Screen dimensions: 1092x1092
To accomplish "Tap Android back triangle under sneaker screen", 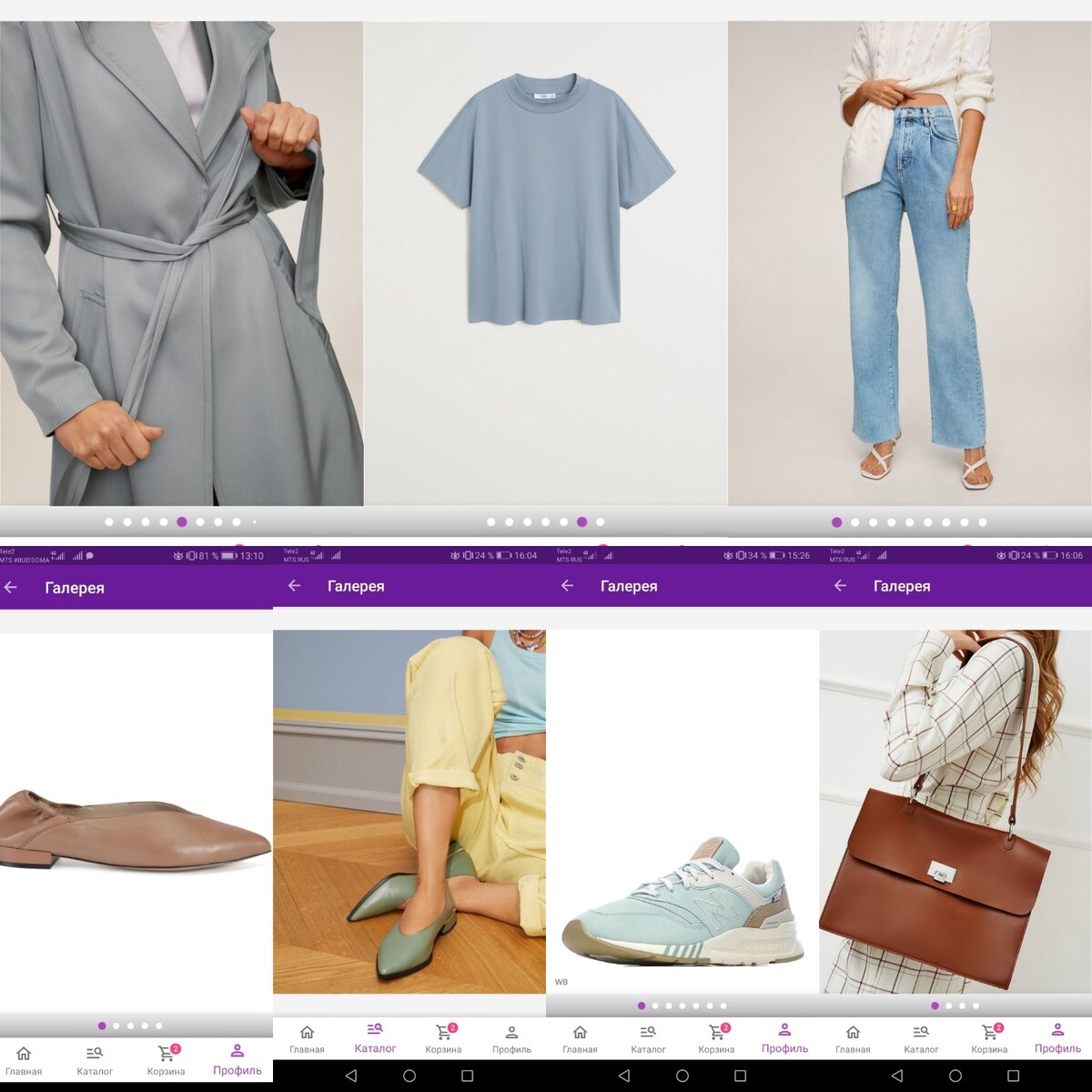I will click(624, 1076).
